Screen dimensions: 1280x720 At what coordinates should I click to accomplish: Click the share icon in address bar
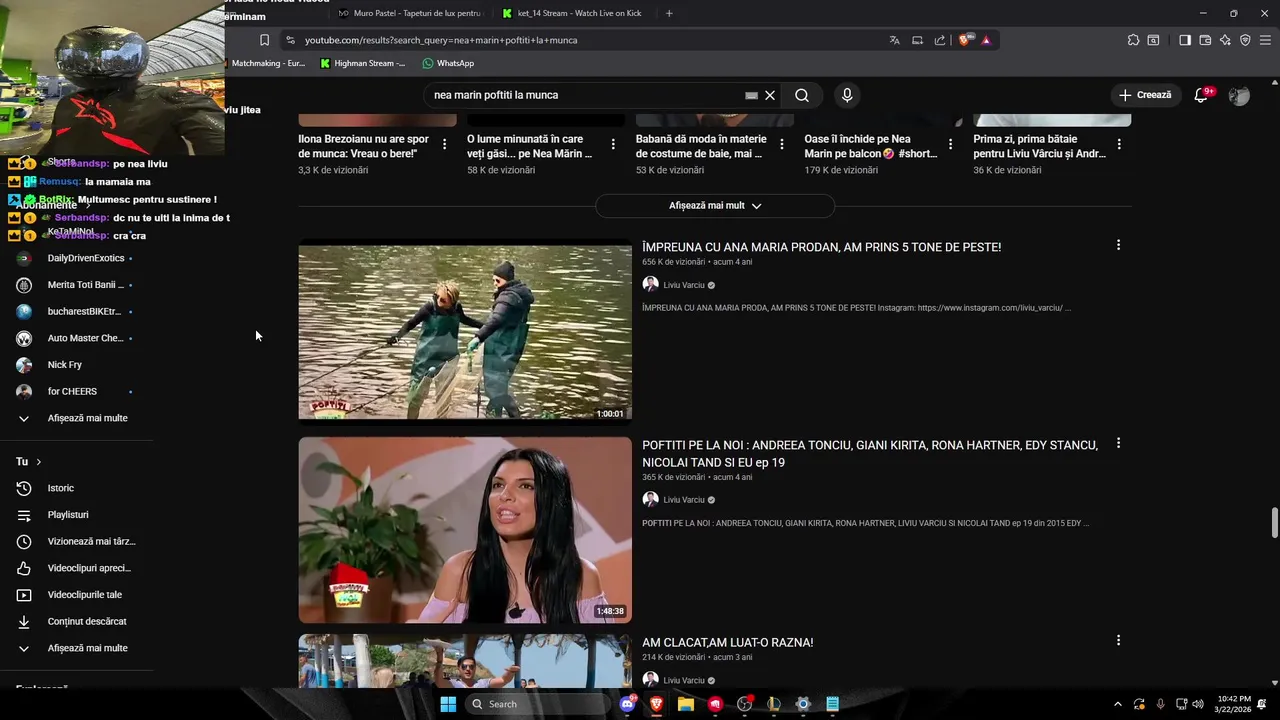tap(940, 40)
